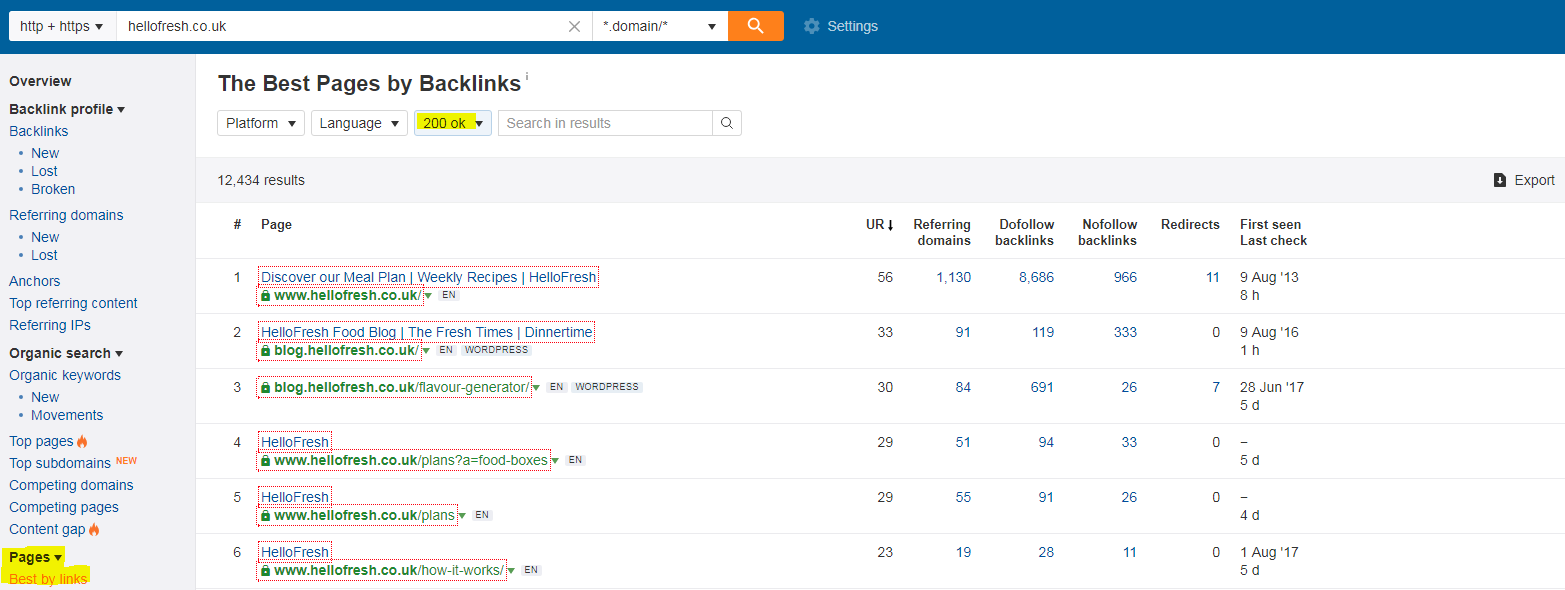Click the 11 redirects value in row 1
Image resolution: width=1565 pixels, height=590 pixels.
tap(1212, 277)
